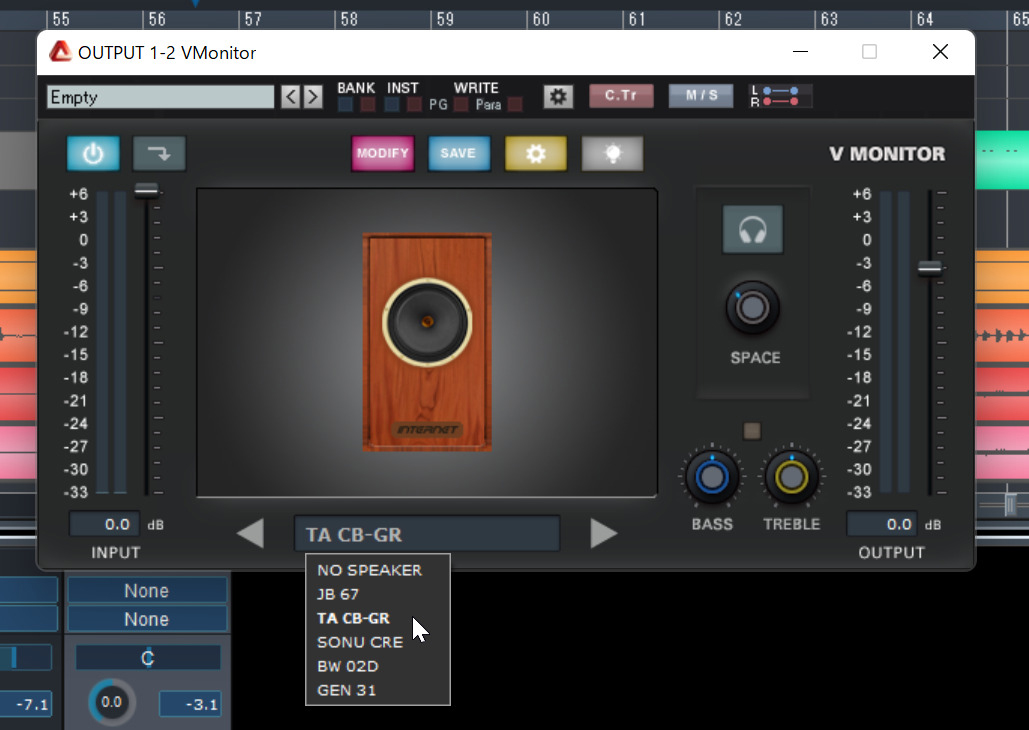Open the yellow gear settings button
Viewport: 1029px width, 730px height.
pos(535,153)
